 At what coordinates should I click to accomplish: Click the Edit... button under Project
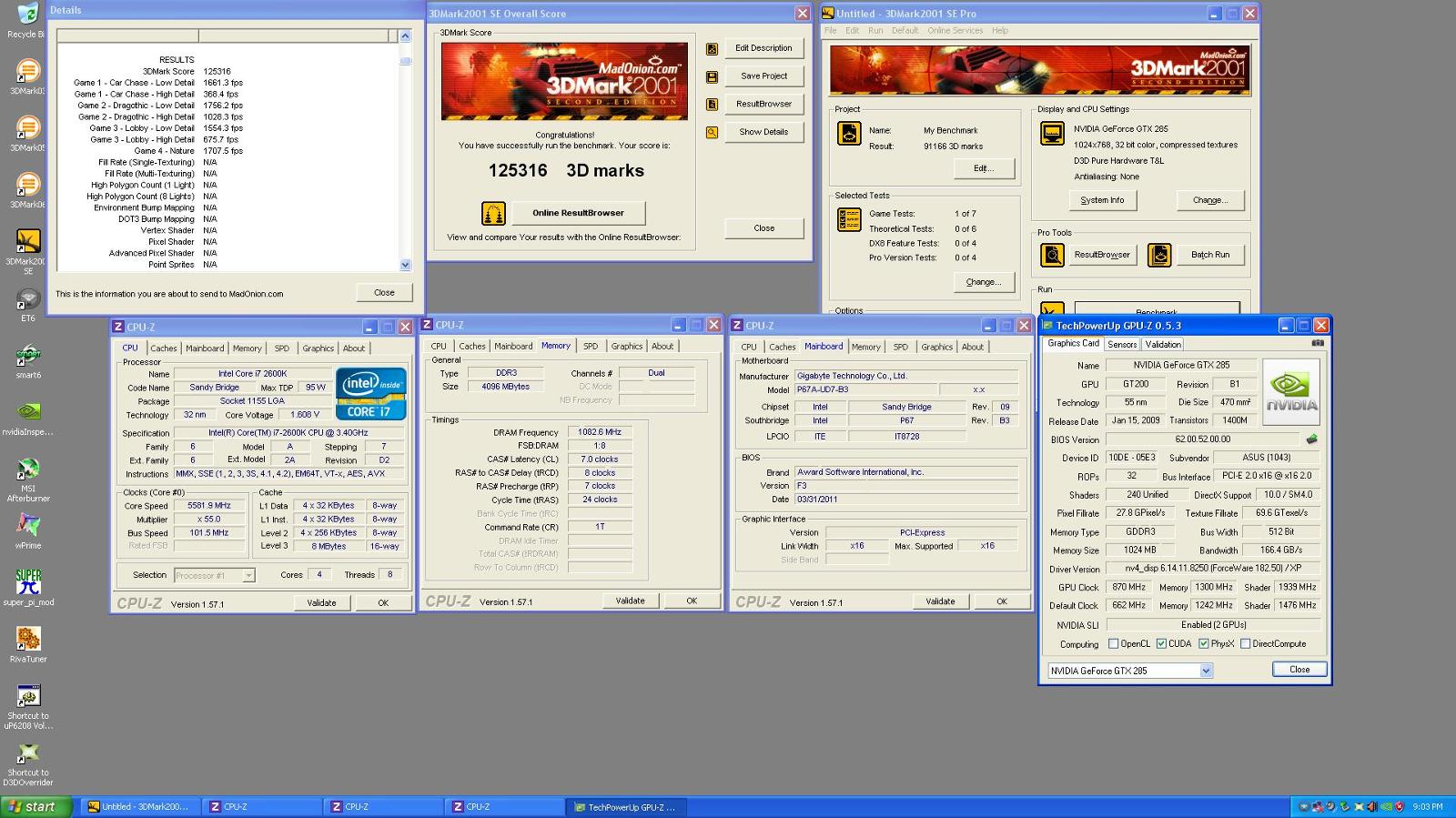[984, 168]
